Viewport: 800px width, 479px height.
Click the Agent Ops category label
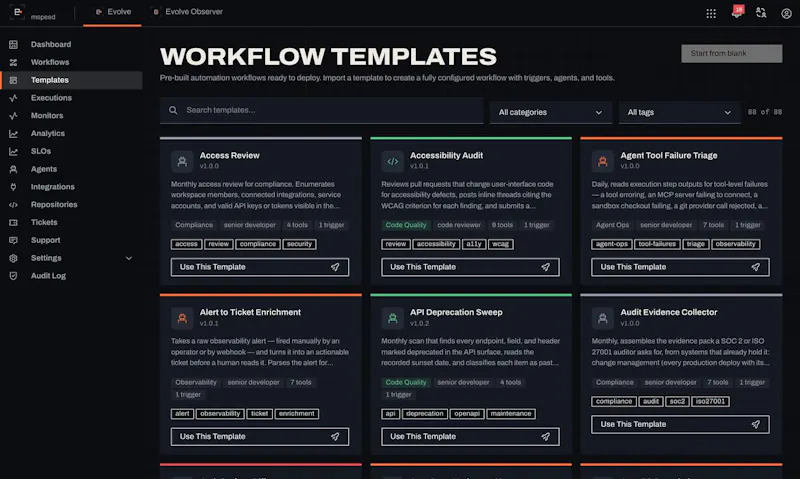click(x=612, y=225)
